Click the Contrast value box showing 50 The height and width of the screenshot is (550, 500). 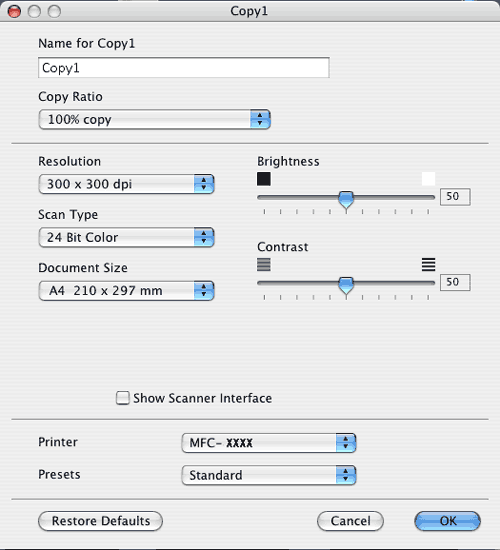[455, 282]
